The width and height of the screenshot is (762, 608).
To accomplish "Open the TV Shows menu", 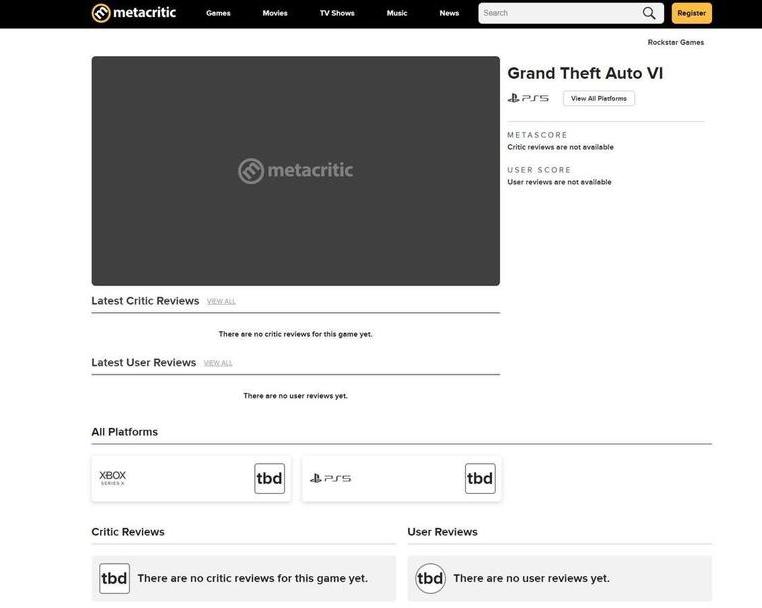I will click(337, 13).
